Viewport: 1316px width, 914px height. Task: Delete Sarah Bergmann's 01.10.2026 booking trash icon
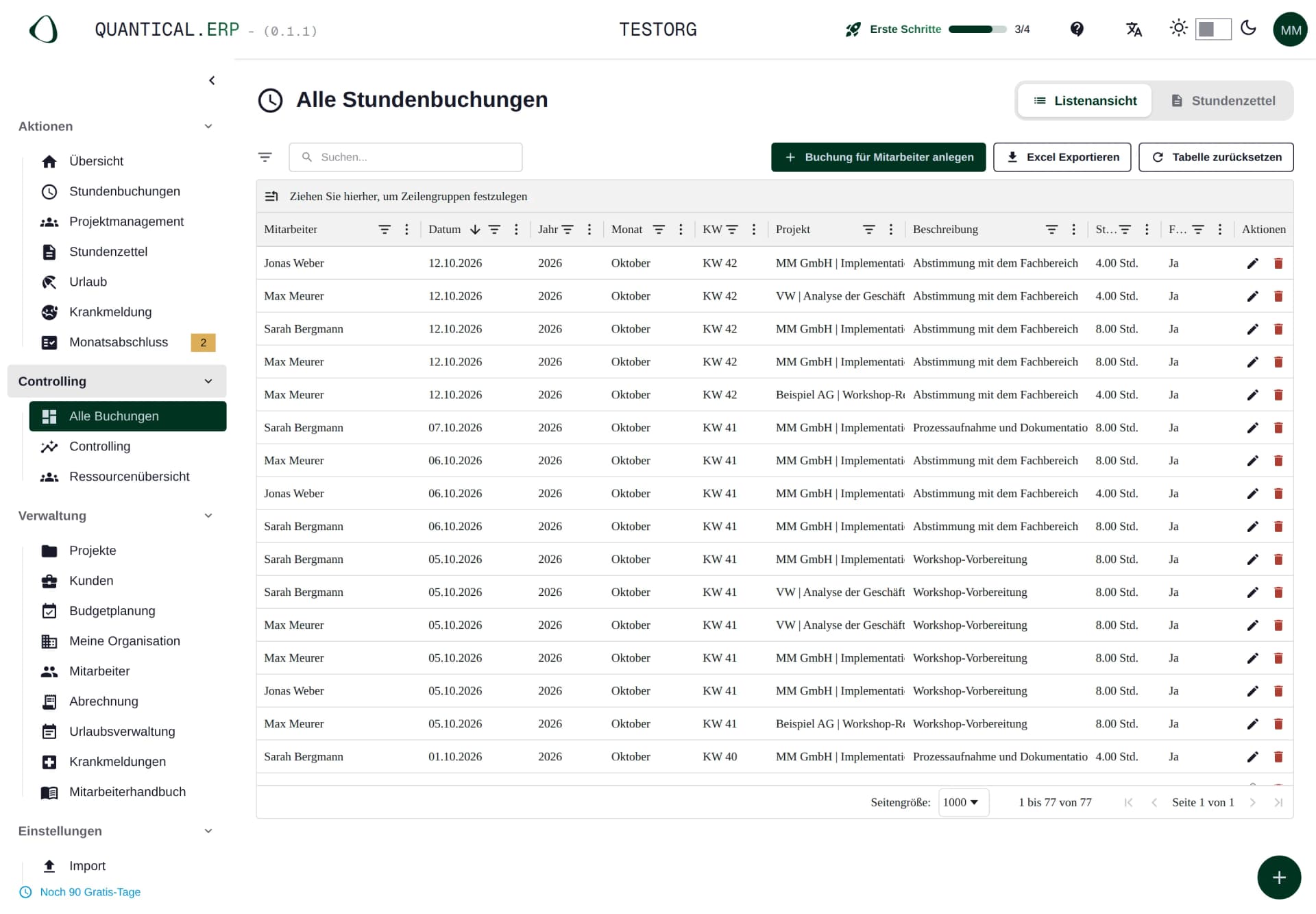[1278, 757]
